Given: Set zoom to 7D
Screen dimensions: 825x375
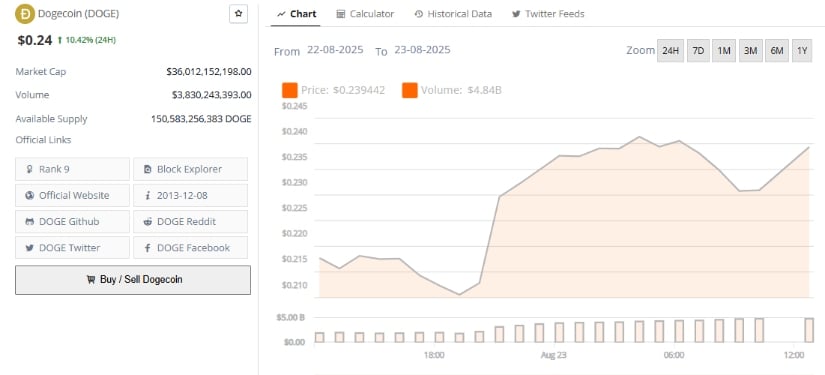Looking at the screenshot, I should (x=698, y=50).
